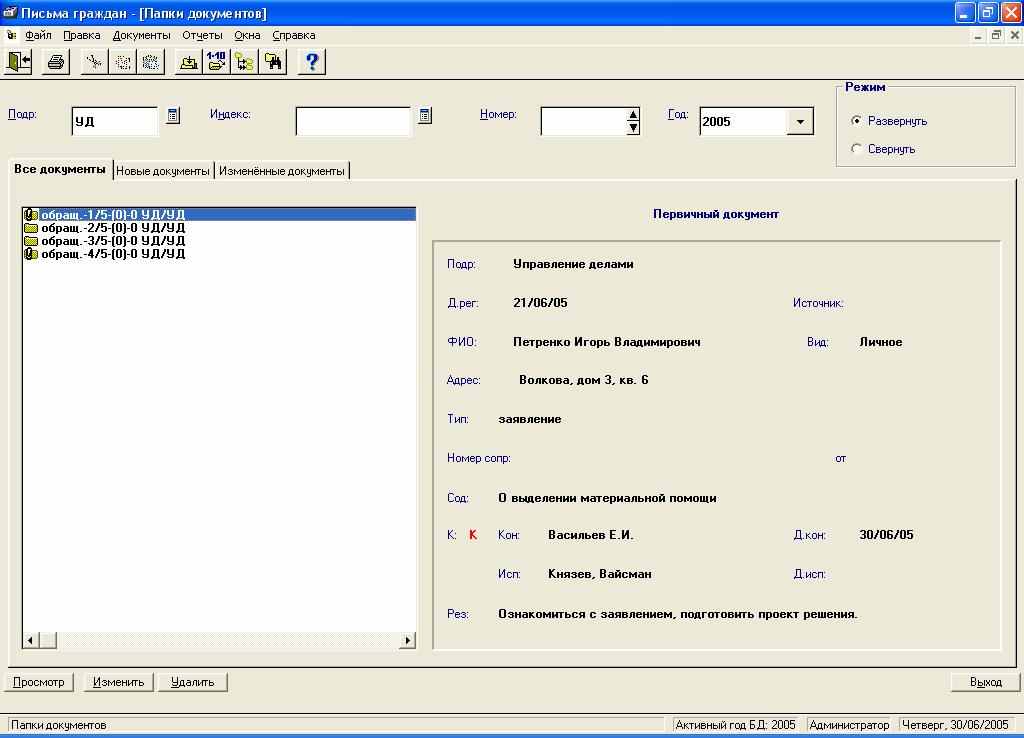Screen dimensions: 1024x738
Task: Click the address Волкова, дом 3, кв. 6
Action: pos(584,380)
